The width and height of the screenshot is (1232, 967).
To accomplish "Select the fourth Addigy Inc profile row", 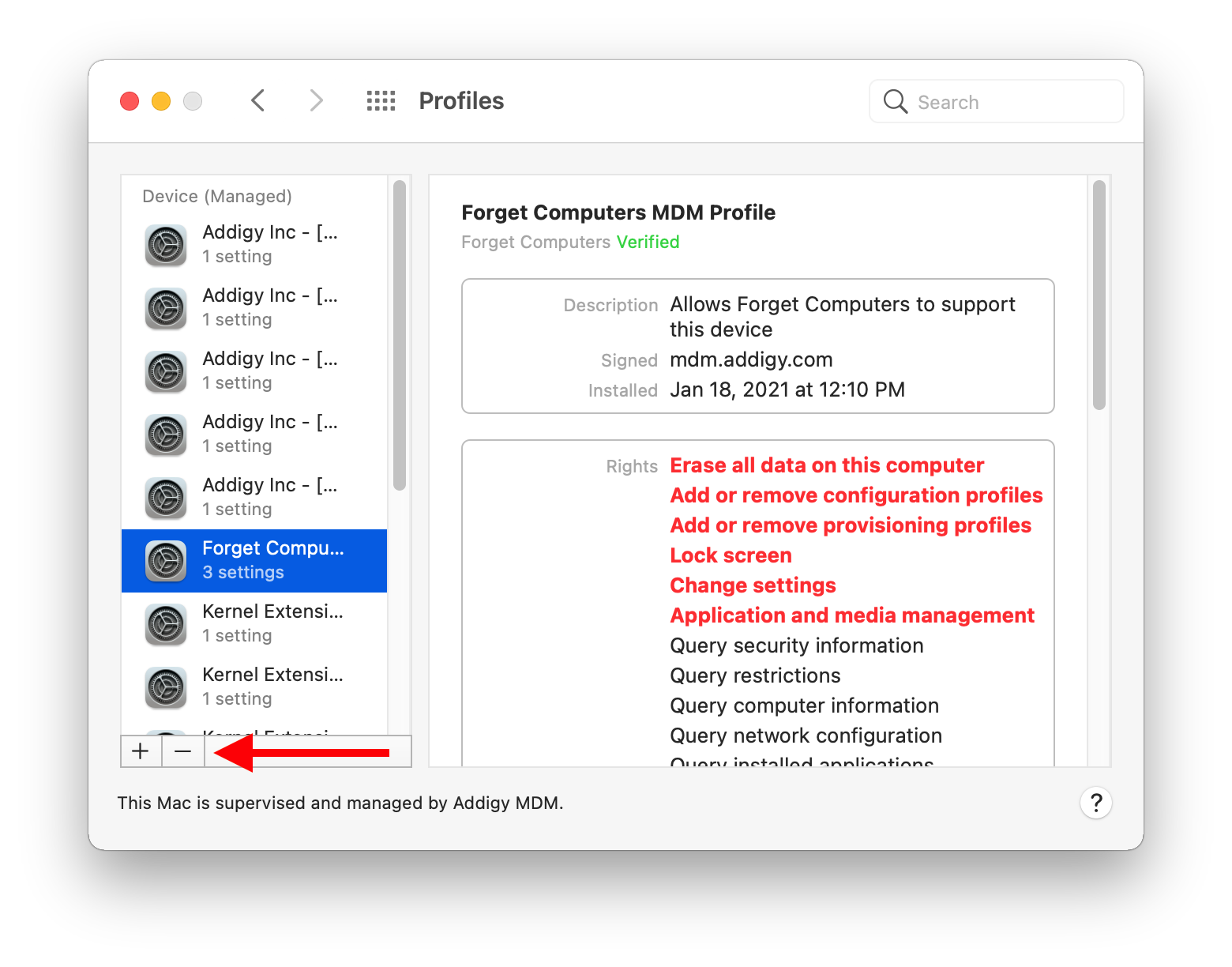I will click(x=254, y=434).
